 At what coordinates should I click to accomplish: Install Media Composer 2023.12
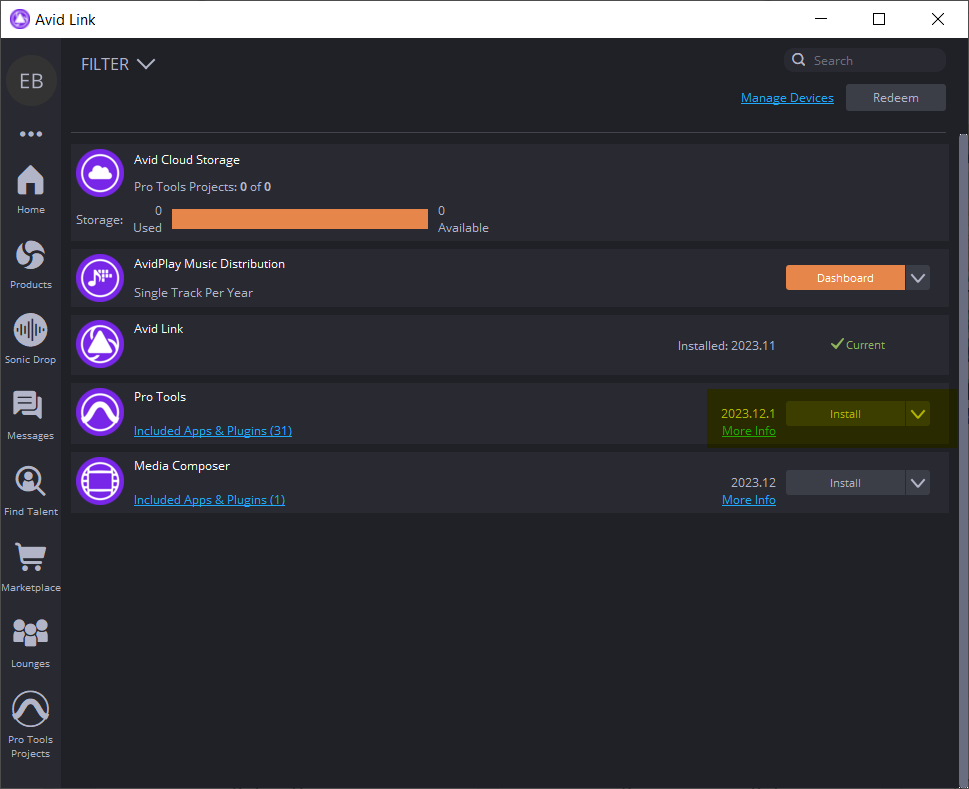click(845, 483)
